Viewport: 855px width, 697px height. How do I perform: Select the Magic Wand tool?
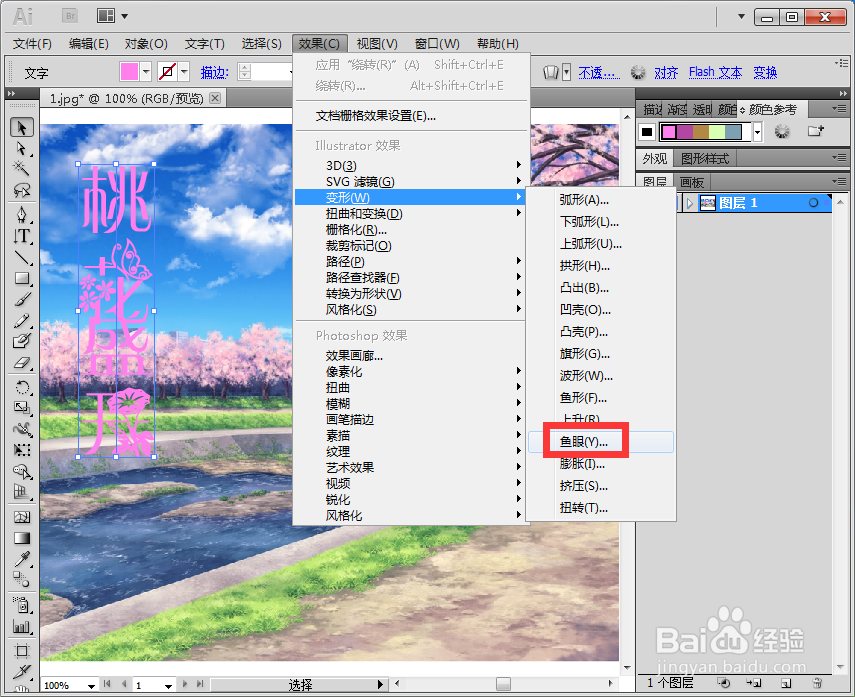22,169
